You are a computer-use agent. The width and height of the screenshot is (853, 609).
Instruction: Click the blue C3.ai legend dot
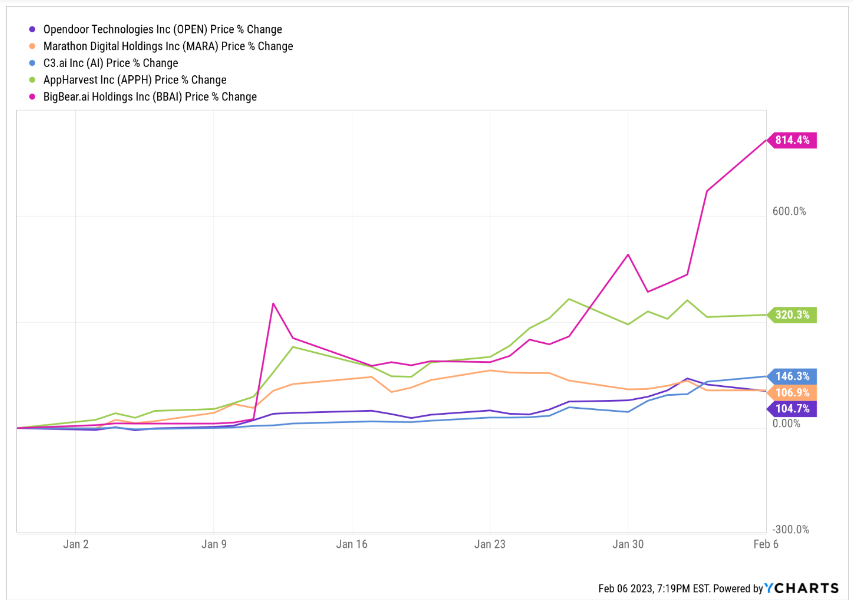coord(35,63)
